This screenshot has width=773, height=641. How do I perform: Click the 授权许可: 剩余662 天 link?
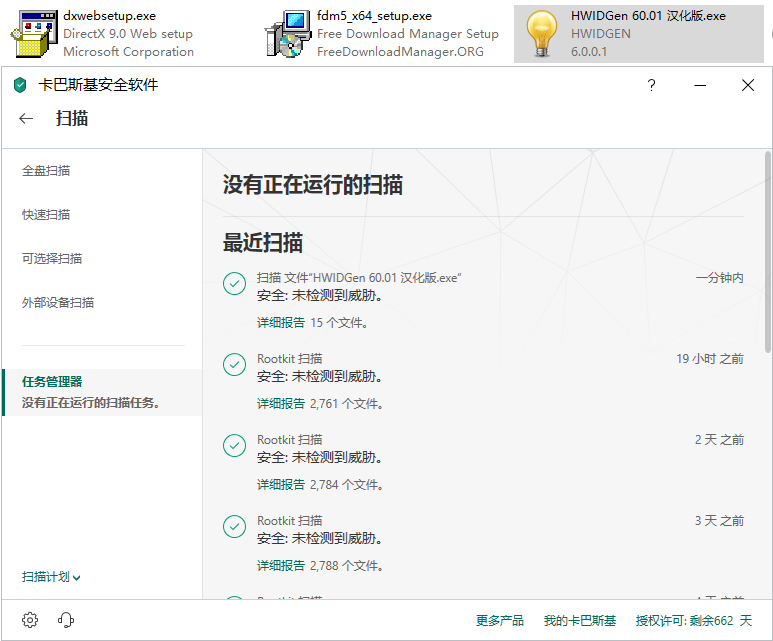(x=694, y=620)
